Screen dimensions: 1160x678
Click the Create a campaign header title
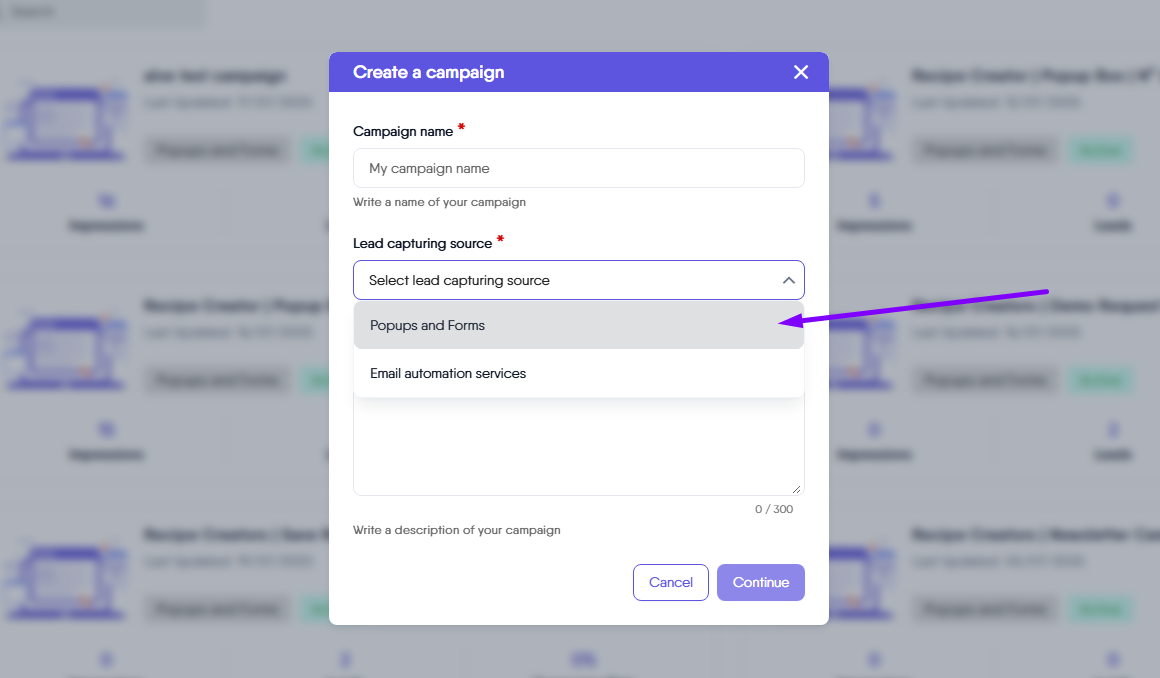[429, 72]
